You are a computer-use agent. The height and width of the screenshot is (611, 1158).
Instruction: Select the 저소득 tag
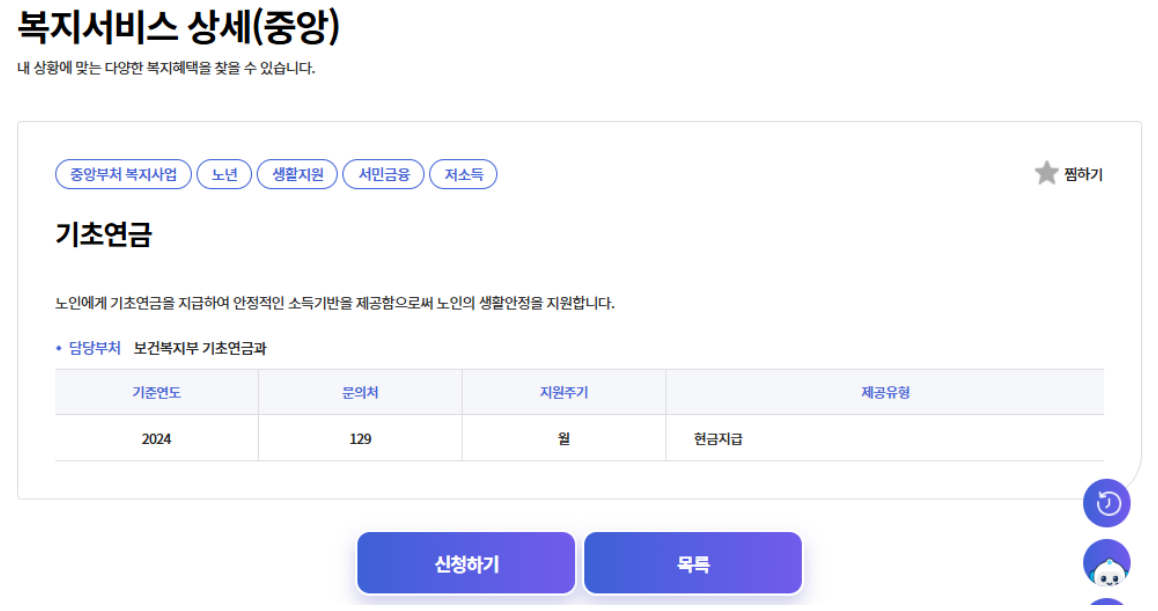click(x=466, y=173)
